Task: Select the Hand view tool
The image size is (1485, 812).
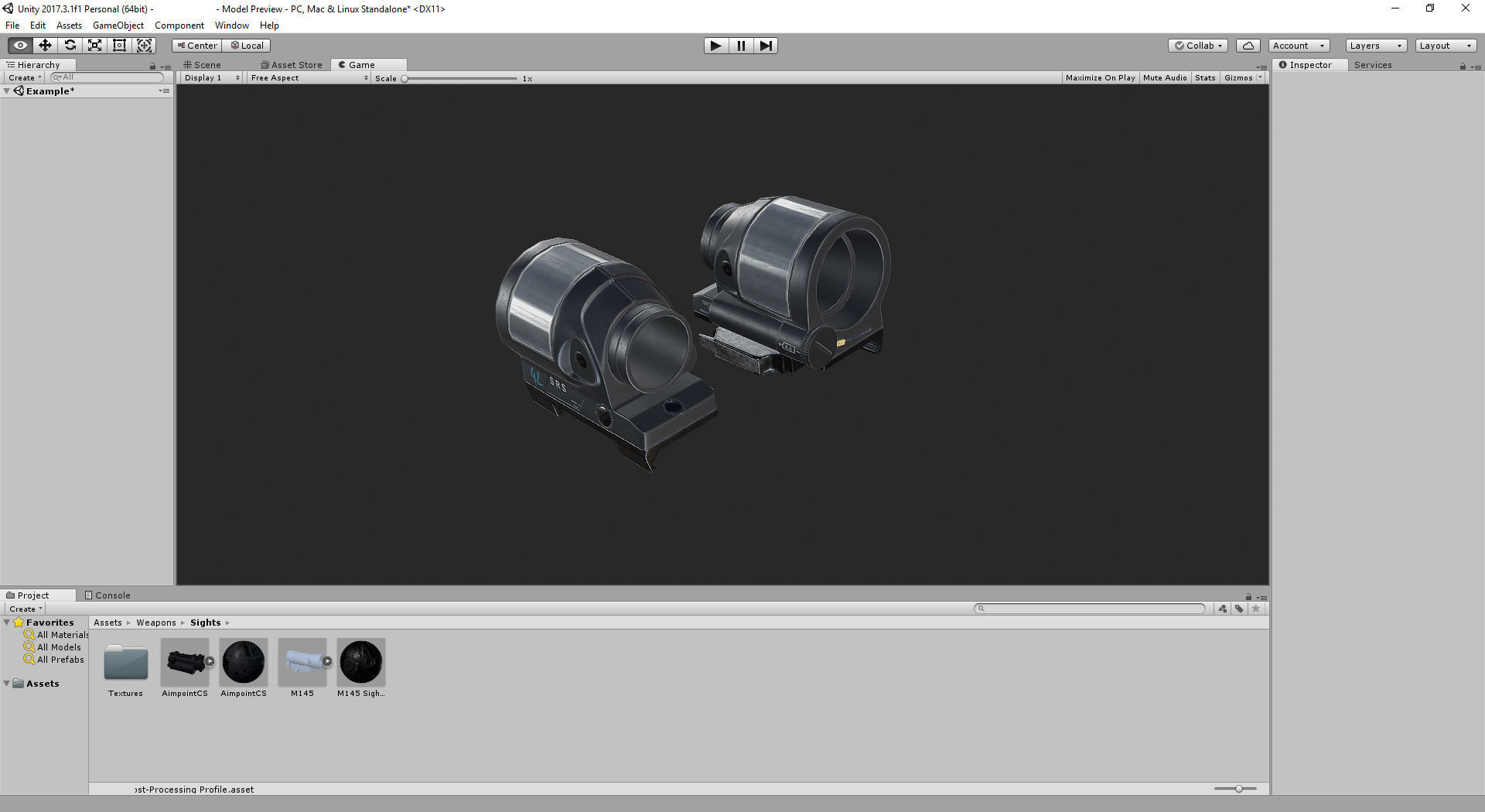Action: tap(20, 46)
